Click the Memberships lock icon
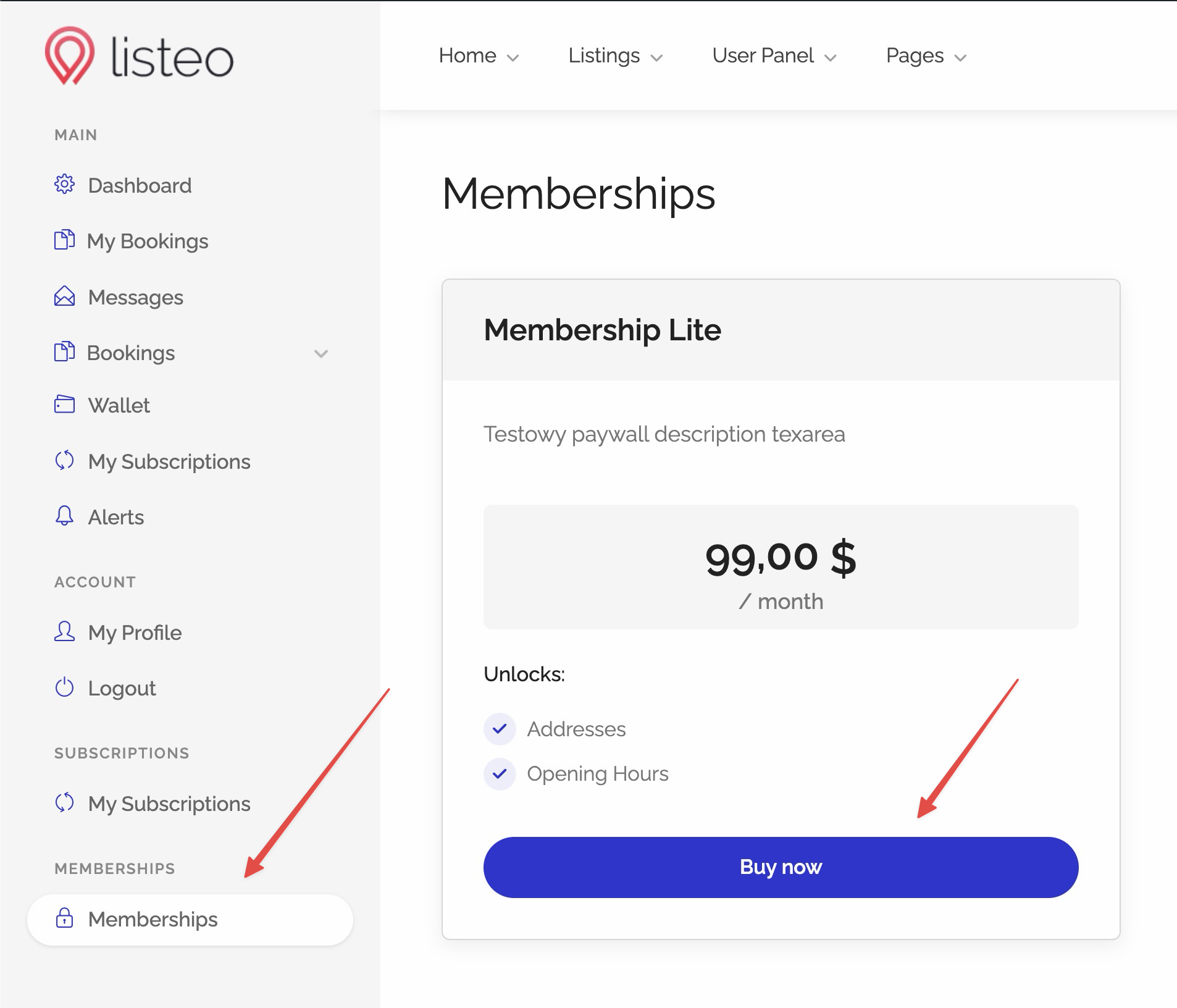The height and width of the screenshot is (1008, 1177). pos(64,918)
